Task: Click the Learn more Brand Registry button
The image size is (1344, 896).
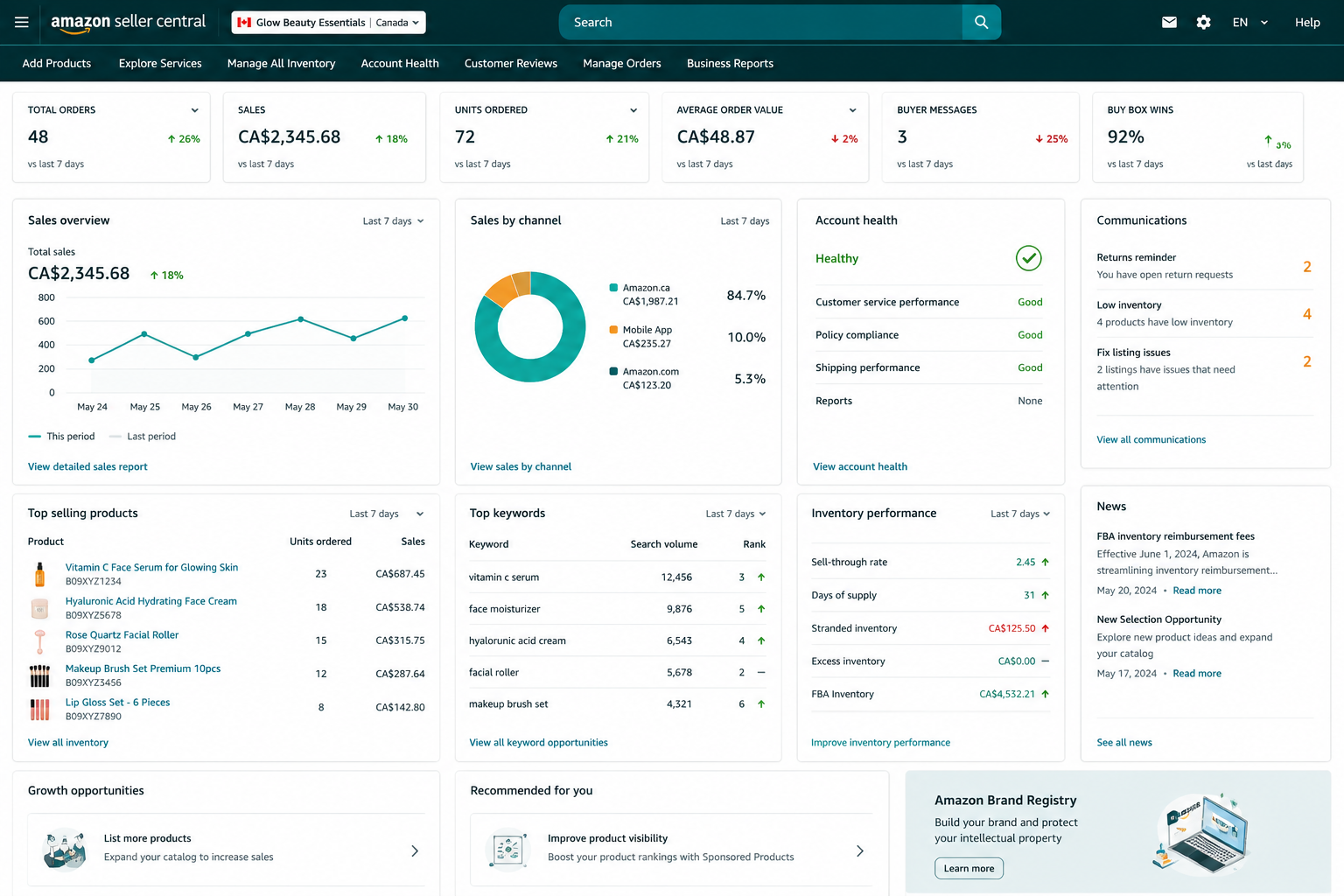Action: (969, 868)
